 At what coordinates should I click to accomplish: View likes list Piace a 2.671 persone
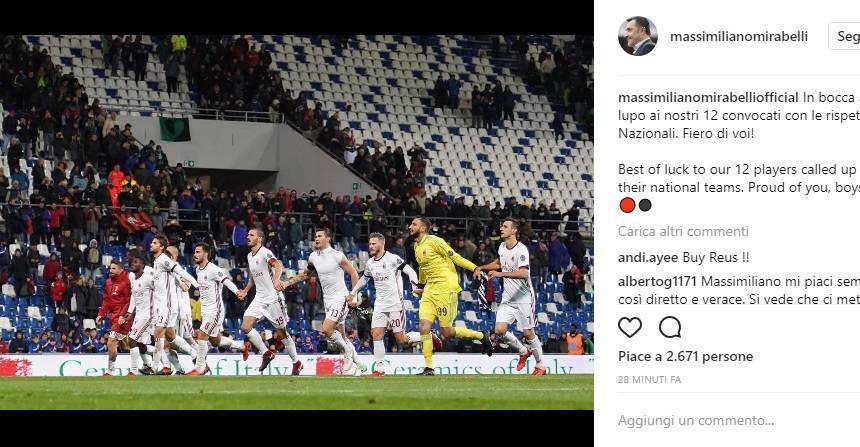coord(685,357)
